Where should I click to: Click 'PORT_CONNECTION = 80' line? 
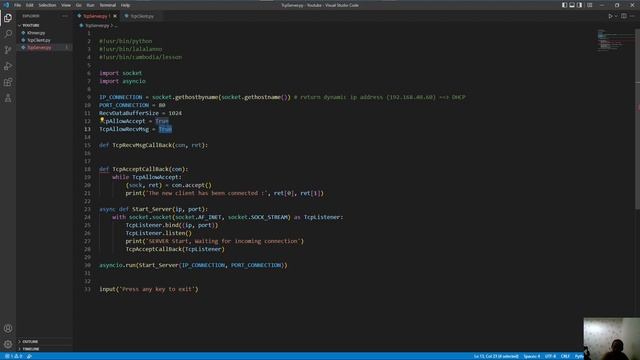pos(132,105)
